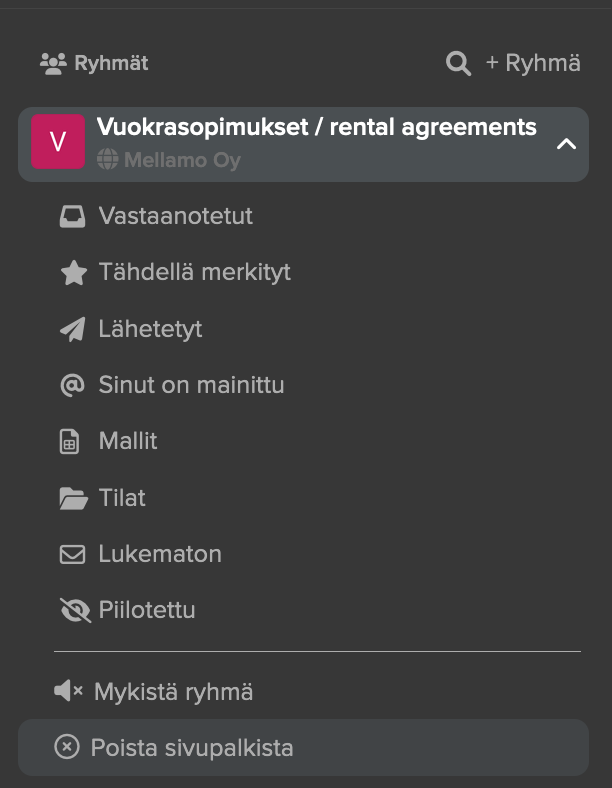Click the star icon for Tähdellä merkityt
612x788 pixels.
pos(73,273)
